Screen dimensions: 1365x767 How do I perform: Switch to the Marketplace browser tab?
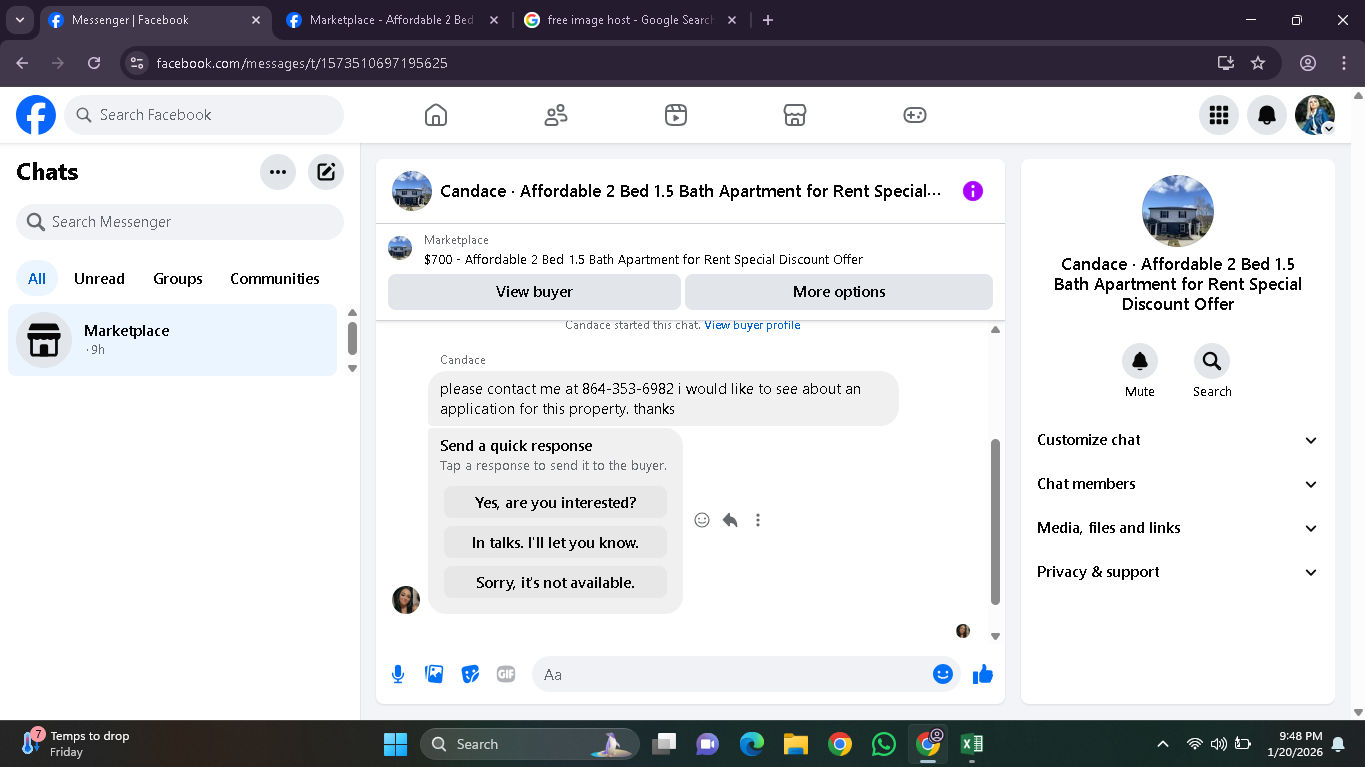tap(391, 20)
